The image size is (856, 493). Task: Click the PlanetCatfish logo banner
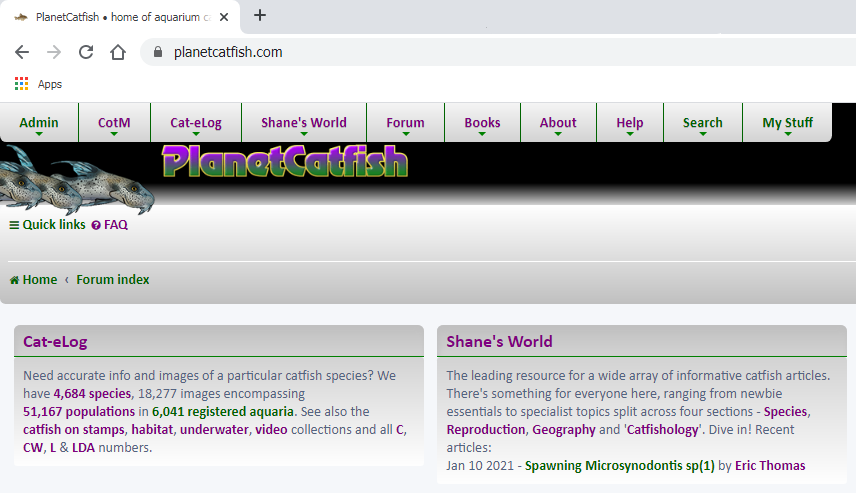pos(285,162)
